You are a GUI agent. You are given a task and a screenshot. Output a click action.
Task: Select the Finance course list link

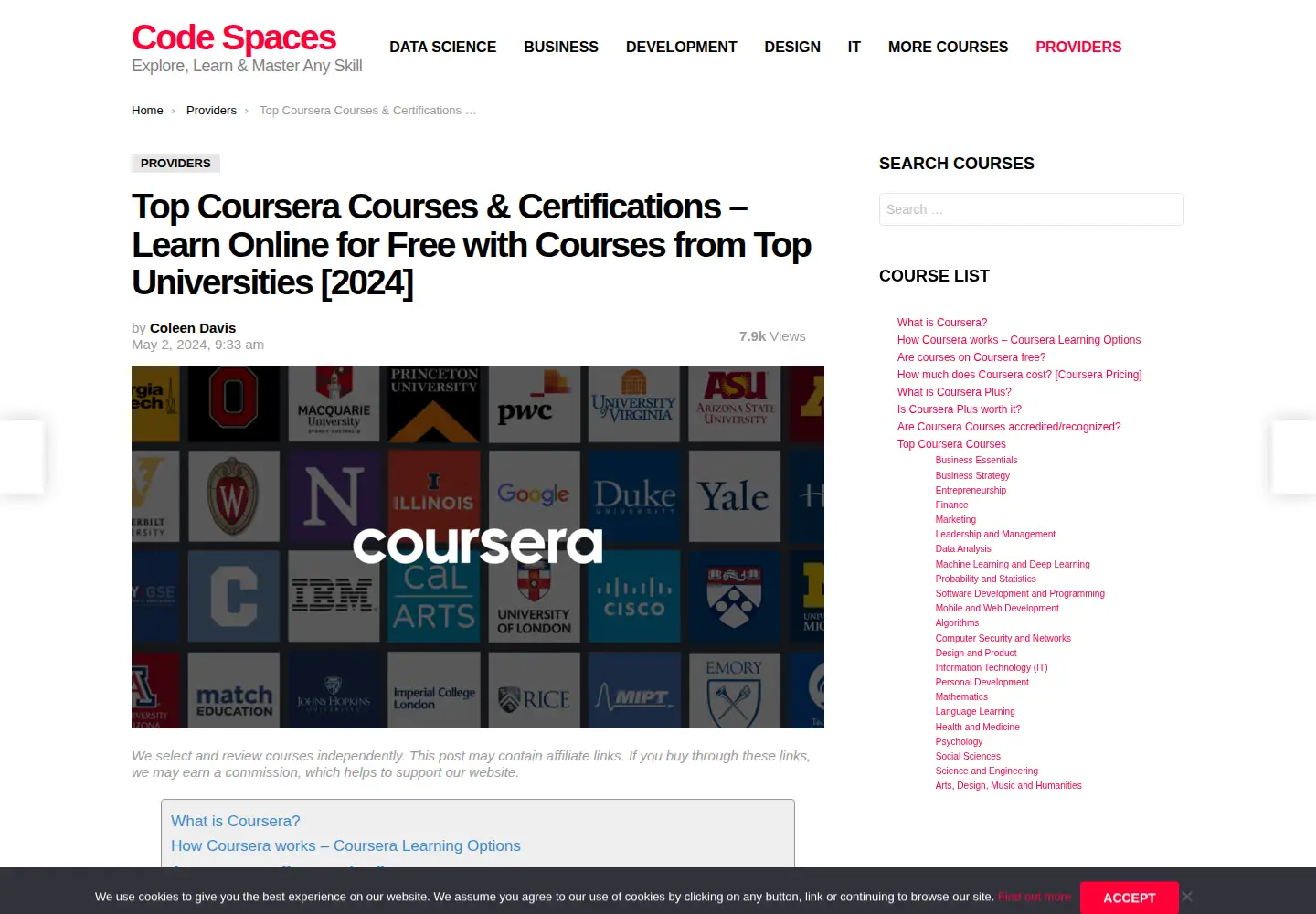(x=951, y=505)
